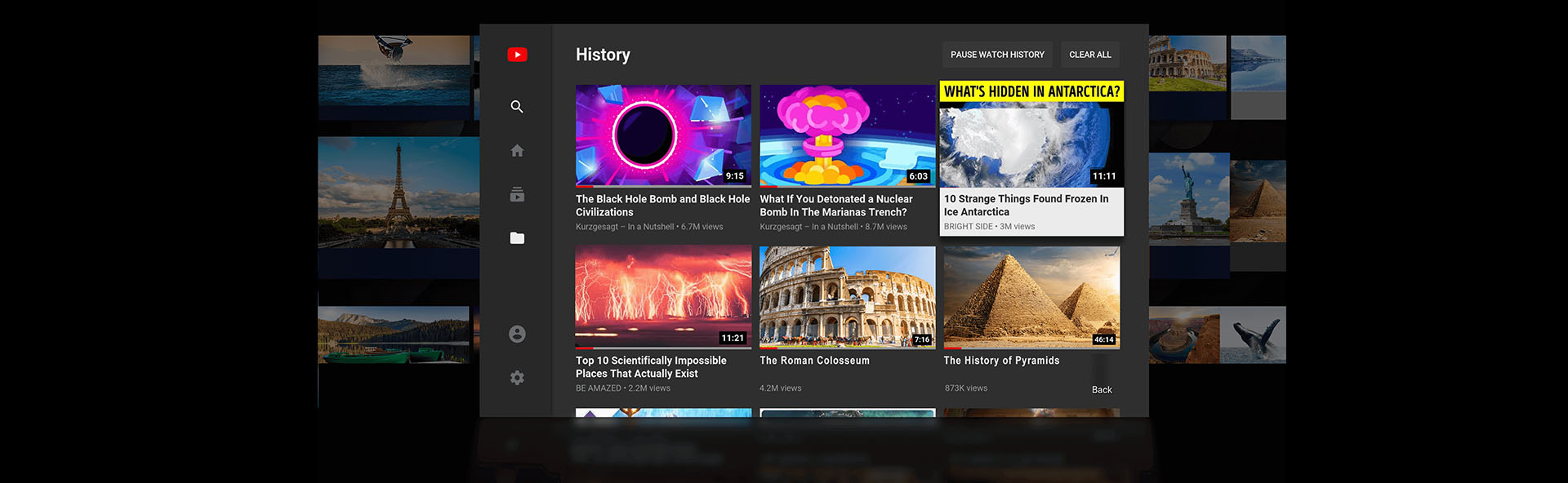Play the red lightning video thumbnail

[662, 297]
